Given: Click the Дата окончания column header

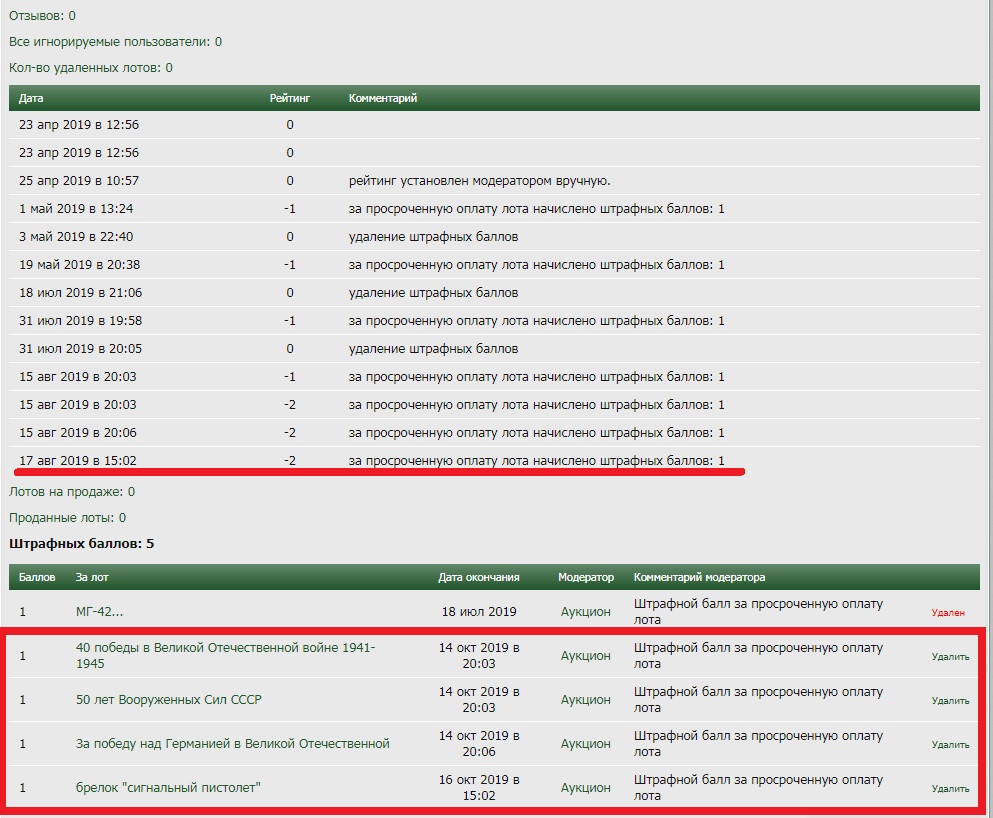Looking at the screenshot, I should point(478,578).
